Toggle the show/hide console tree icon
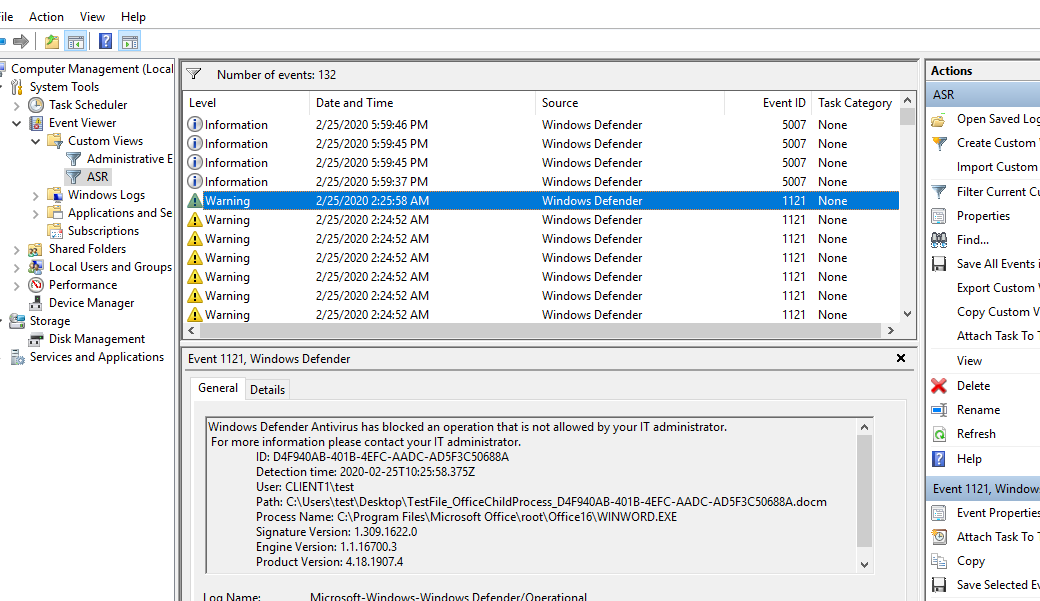1040x601 pixels. (x=76, y=42)
